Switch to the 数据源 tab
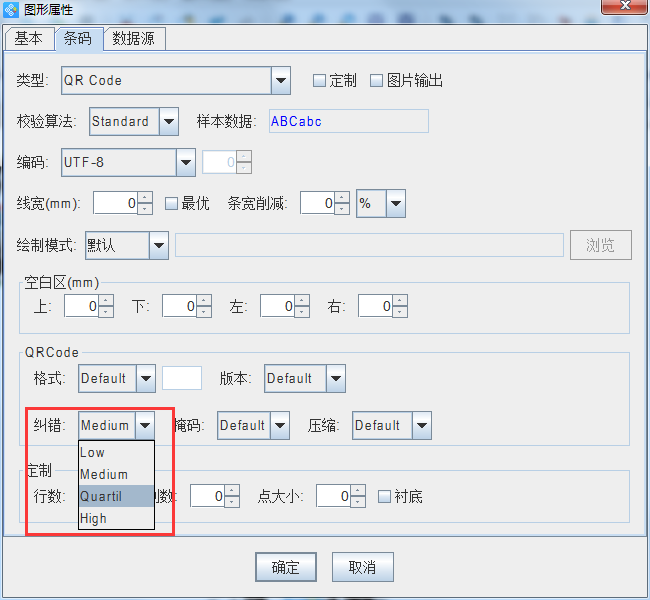Screen dimensions: 650x600 point(133,38)
